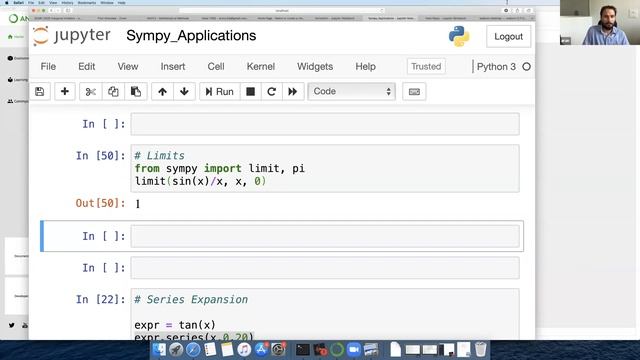The width and height of the screenshot is (640, 360).
Task: Open the Cell menu
Action: coord(216,67)
